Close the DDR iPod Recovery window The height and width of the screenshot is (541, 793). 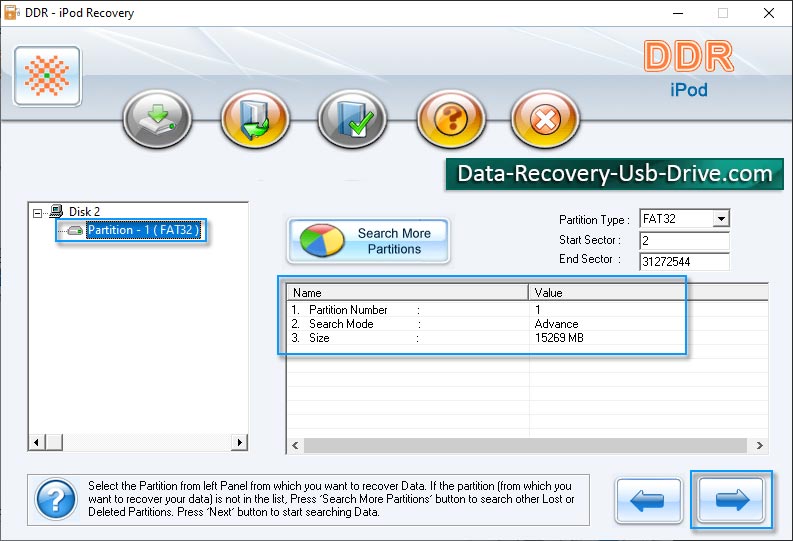pos(769,13)
